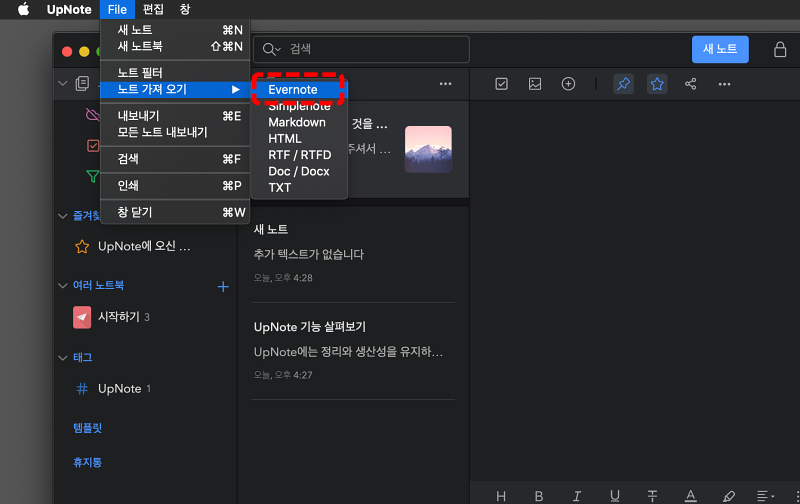Open the 편집 menu
The image size is (800, 504).
click(x=153, y=9)
